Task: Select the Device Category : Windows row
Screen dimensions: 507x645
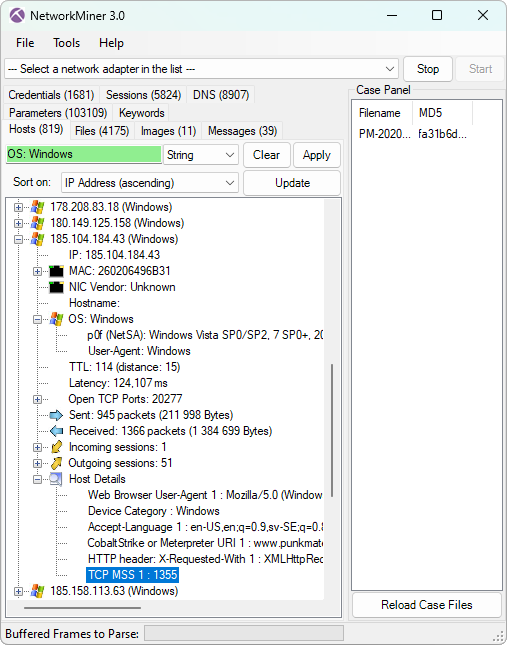Action: pos(153,511)
